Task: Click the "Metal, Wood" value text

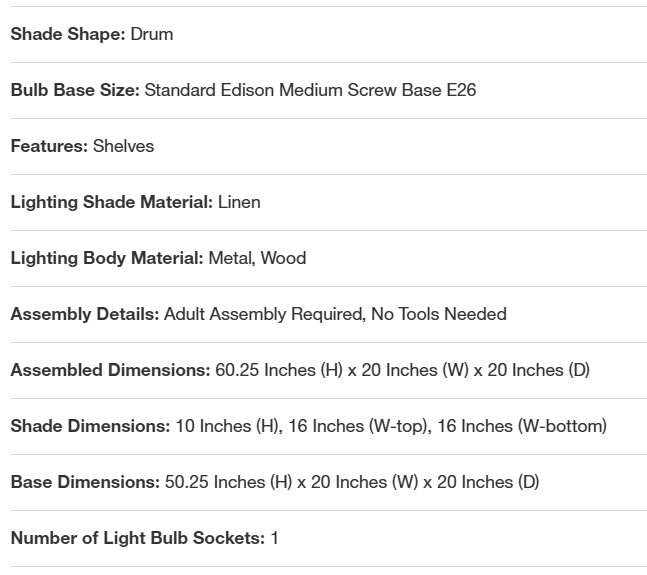Action: pyautogui.click(x=257, y=258)
